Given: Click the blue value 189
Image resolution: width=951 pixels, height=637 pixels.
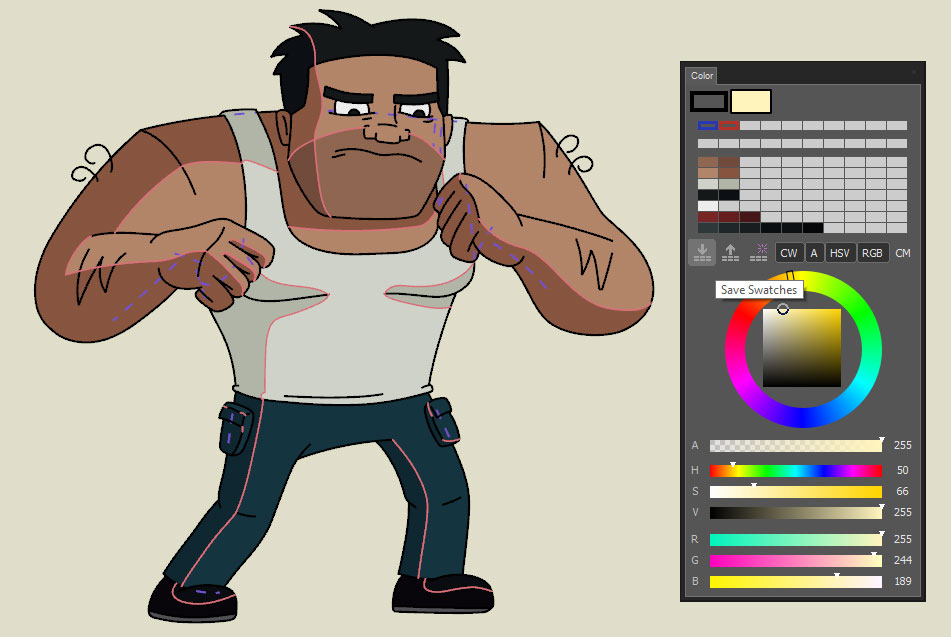Looking at the screenshot, I should pos(902,582).
